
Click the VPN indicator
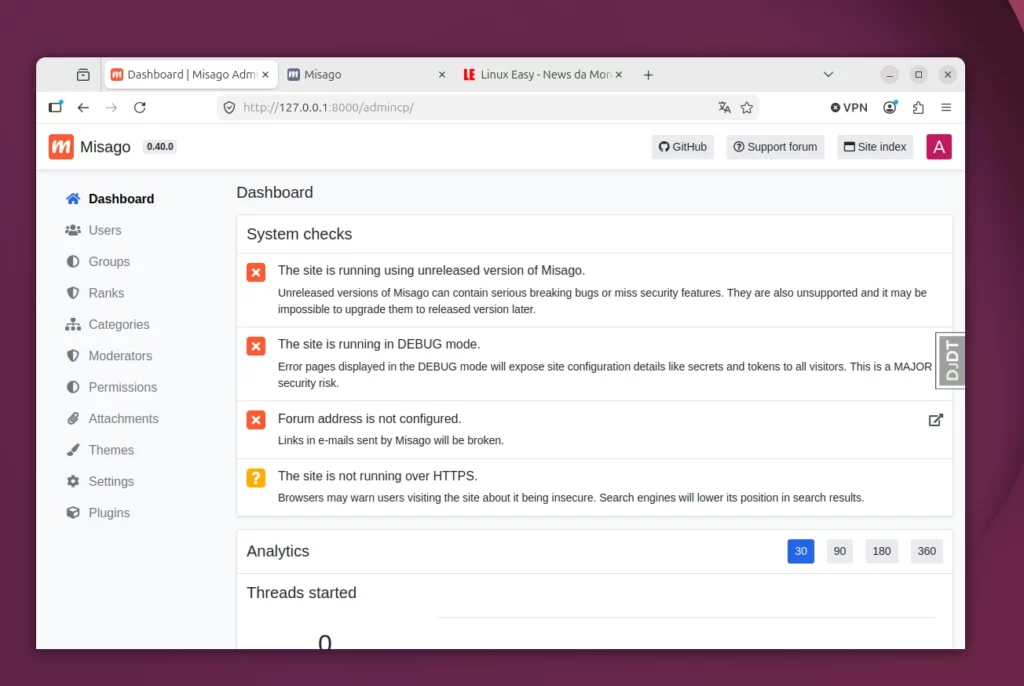click(848, 107)
